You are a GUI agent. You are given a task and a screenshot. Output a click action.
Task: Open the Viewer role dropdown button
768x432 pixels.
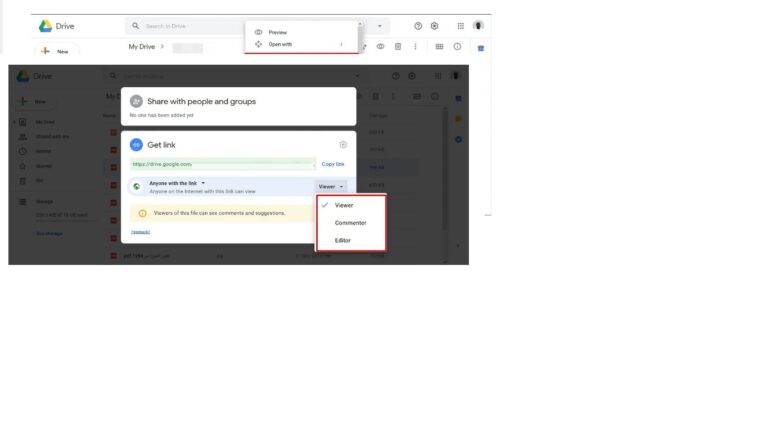click(x=331, y=187)
